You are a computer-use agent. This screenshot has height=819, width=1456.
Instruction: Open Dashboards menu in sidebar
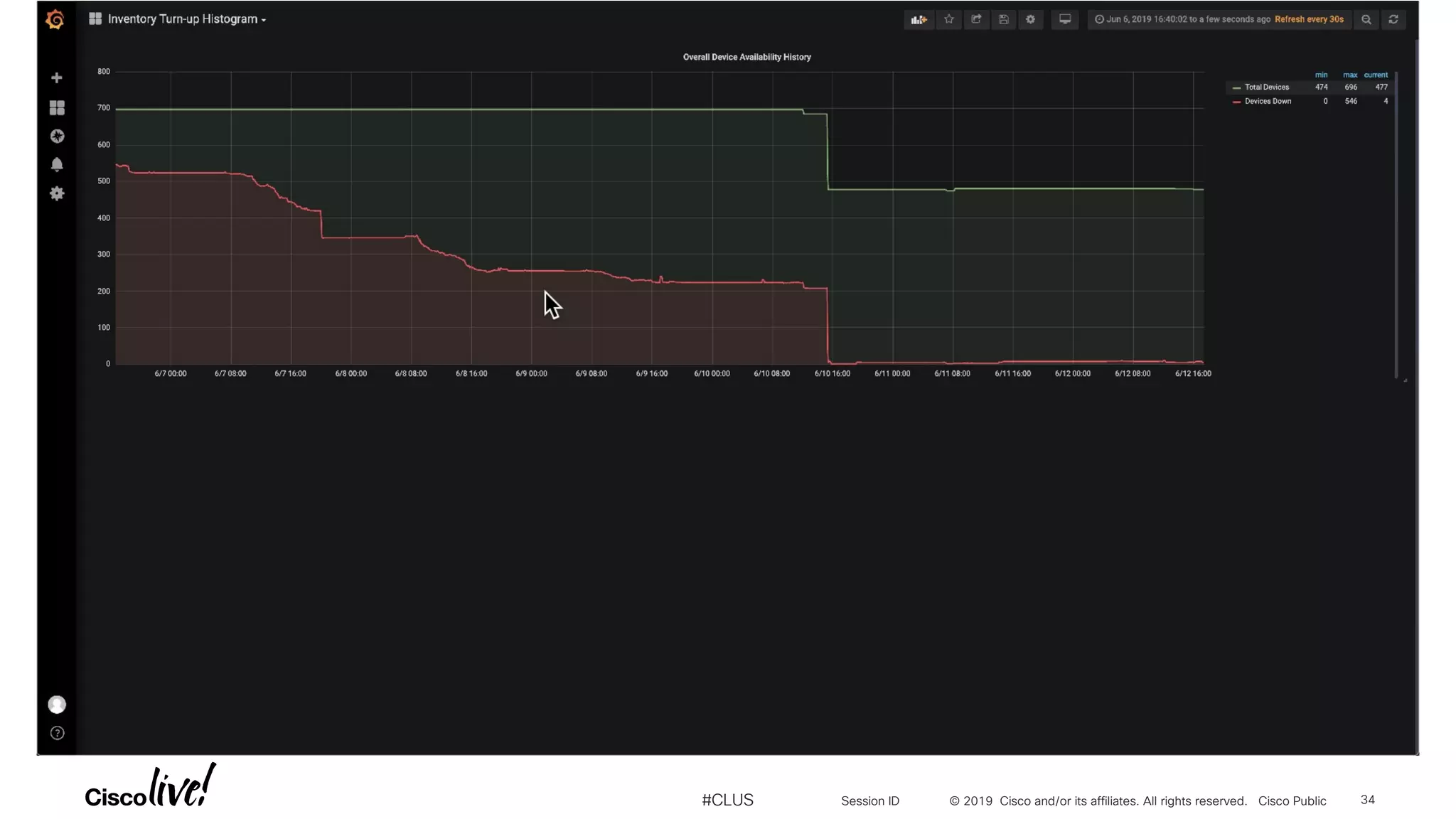coord(57,107)
